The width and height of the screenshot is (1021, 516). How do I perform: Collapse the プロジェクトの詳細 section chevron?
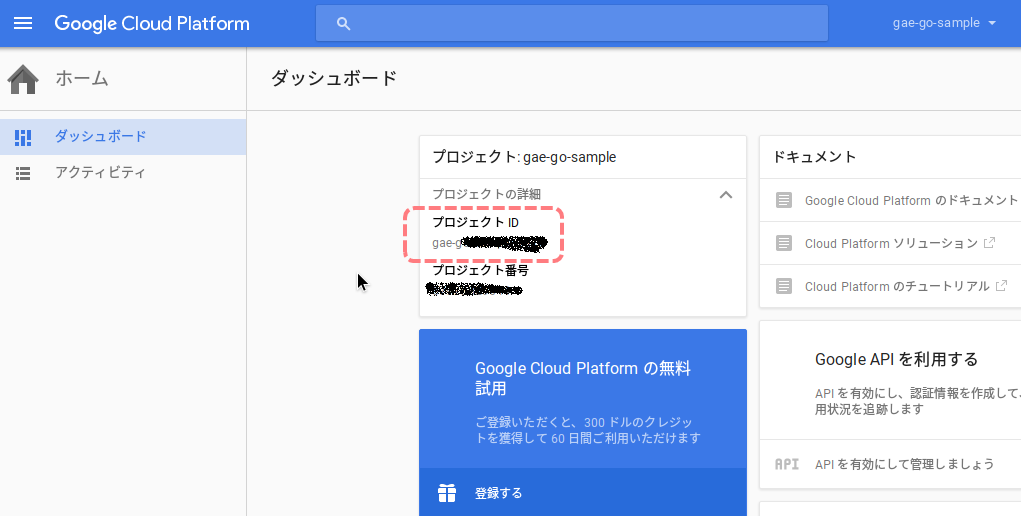pos(725,194)
